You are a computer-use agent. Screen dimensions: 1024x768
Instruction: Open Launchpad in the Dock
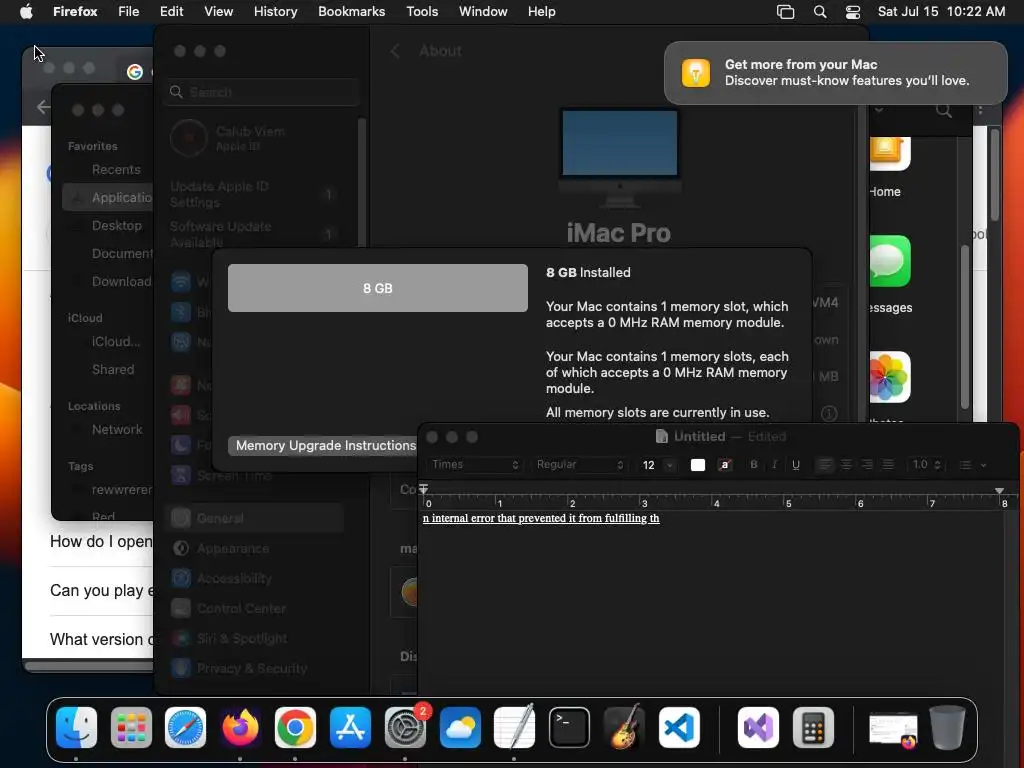131,727
